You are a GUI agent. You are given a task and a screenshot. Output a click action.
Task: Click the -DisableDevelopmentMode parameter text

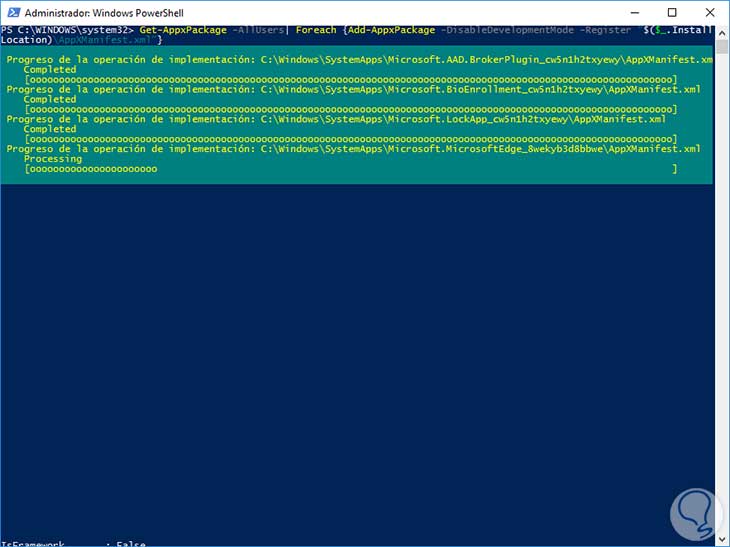tap(507, 30)
